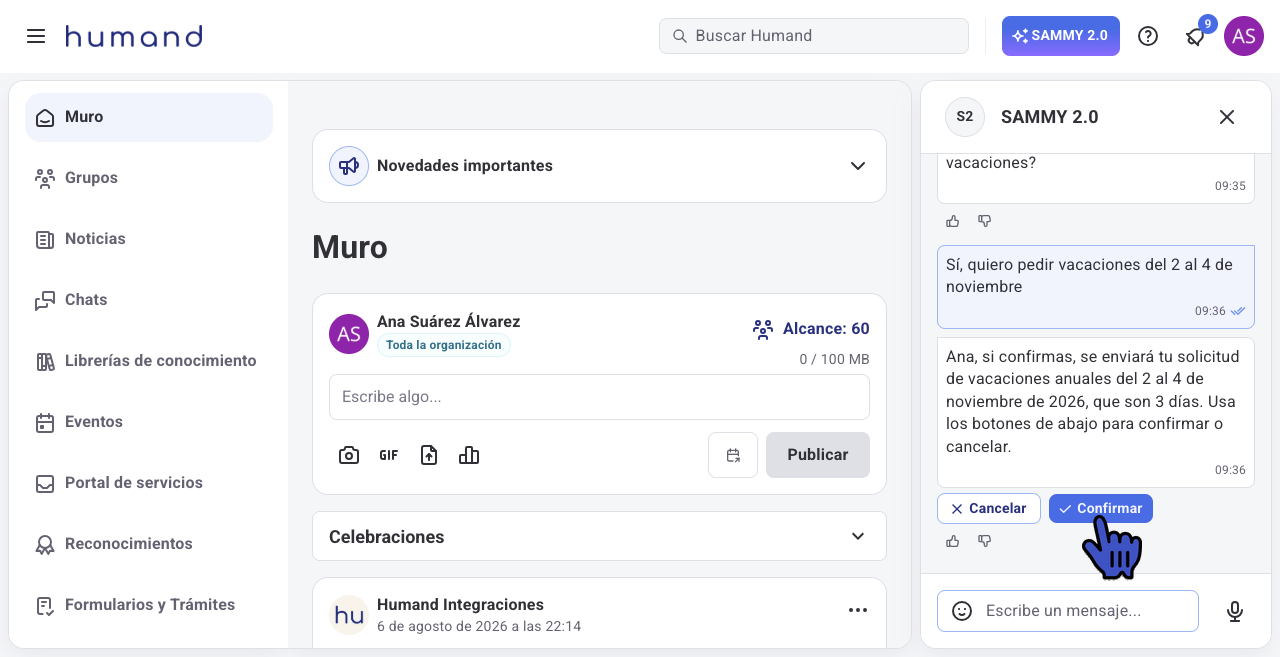Open the SAMMY 2.0 assistant button in the top bar
This screenshot has height=657, width=1280.
point(1061,36)
